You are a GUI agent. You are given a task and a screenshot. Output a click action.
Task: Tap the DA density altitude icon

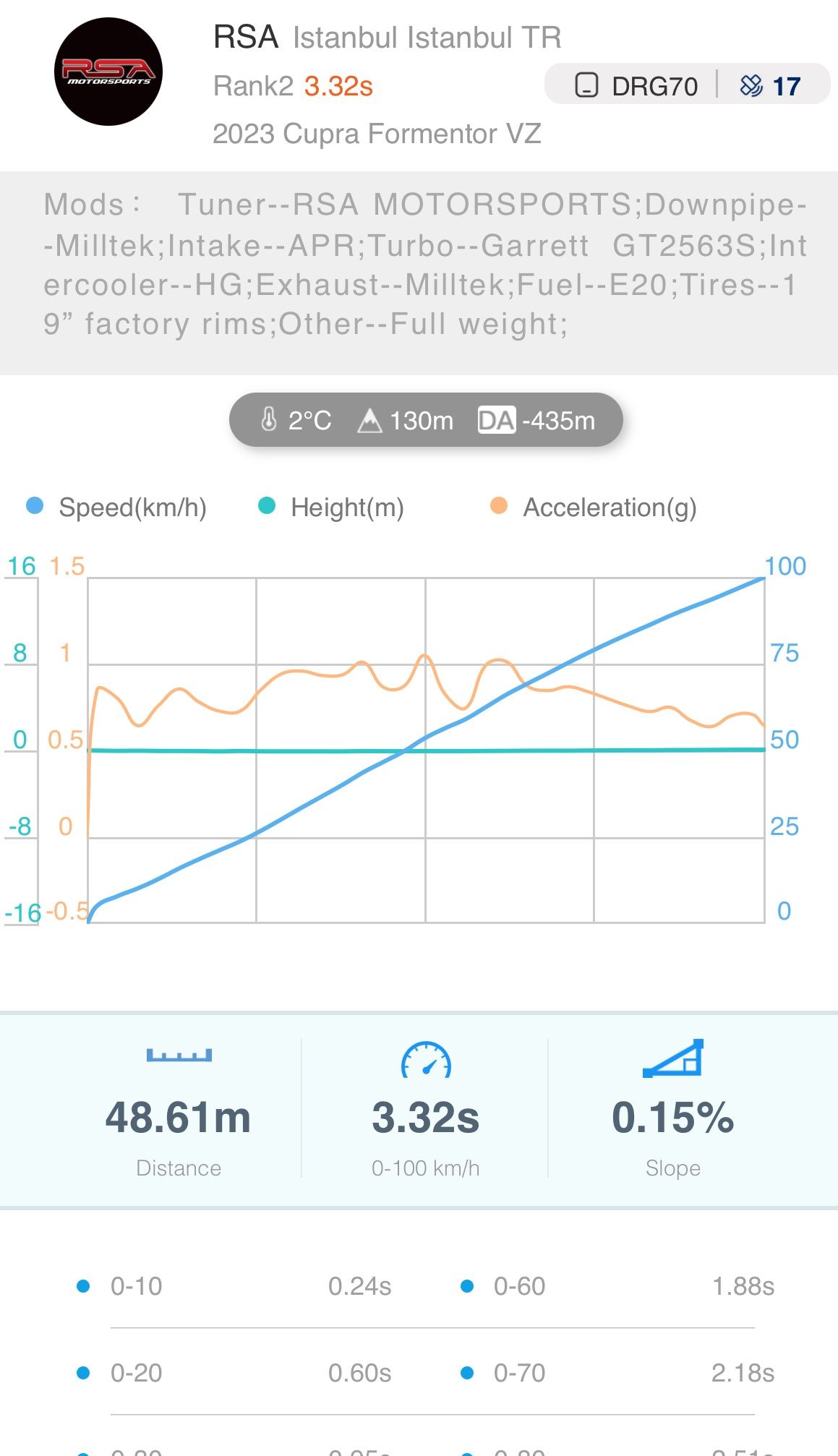[496, 420]
